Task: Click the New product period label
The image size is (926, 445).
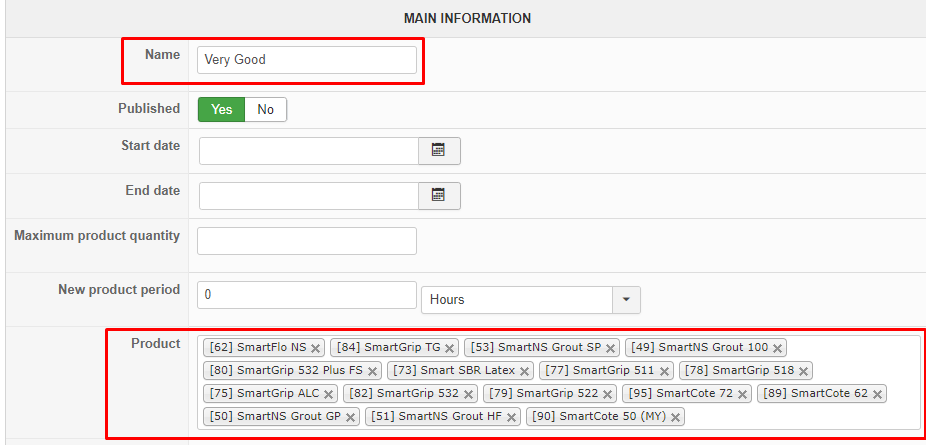Action: [x=119, y=290]
